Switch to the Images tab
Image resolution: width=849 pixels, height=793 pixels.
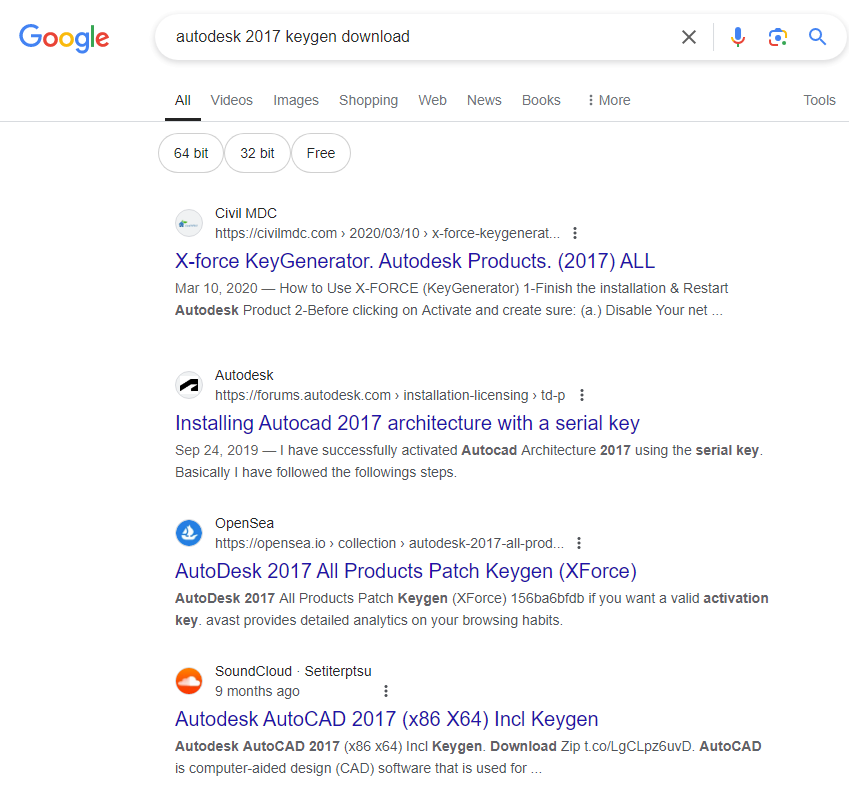(296, 100)
